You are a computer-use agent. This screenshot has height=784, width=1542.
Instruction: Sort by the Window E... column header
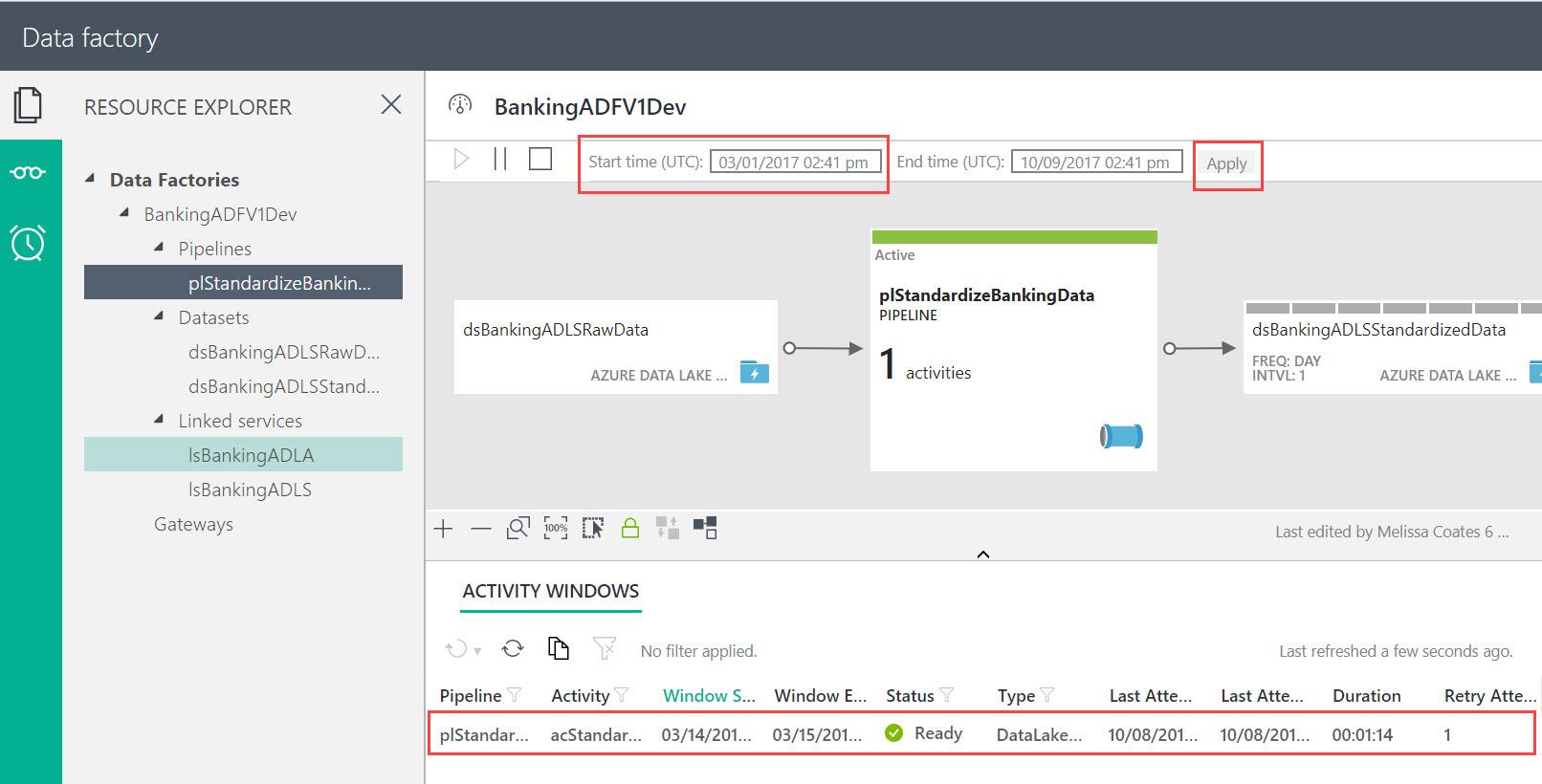[x=820, y=696]
